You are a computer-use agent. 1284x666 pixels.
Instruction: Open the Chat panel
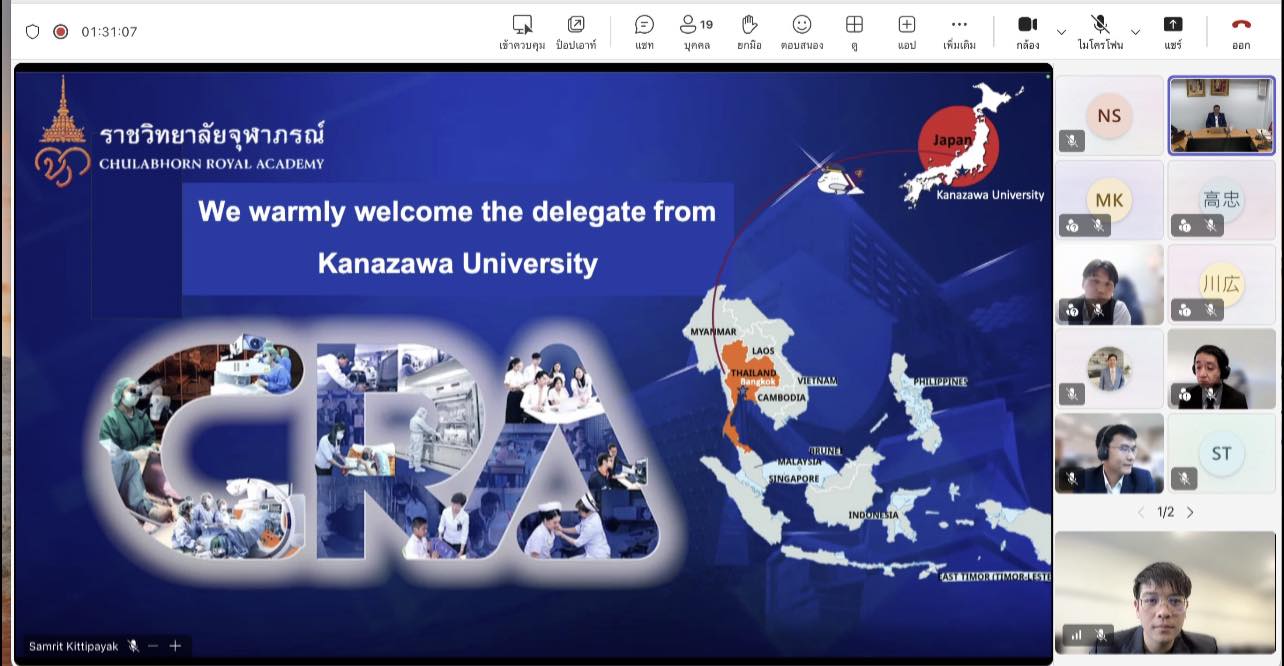coord(644,31)
